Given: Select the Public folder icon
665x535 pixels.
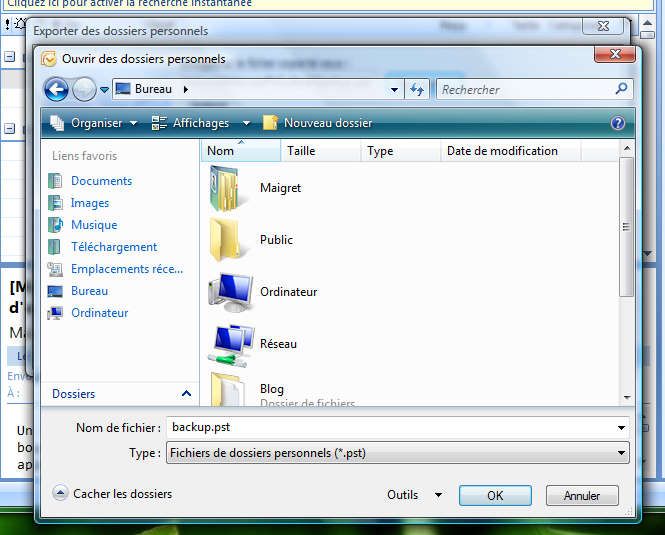Looking at the screenshot, I should click(x=226, y=240).
